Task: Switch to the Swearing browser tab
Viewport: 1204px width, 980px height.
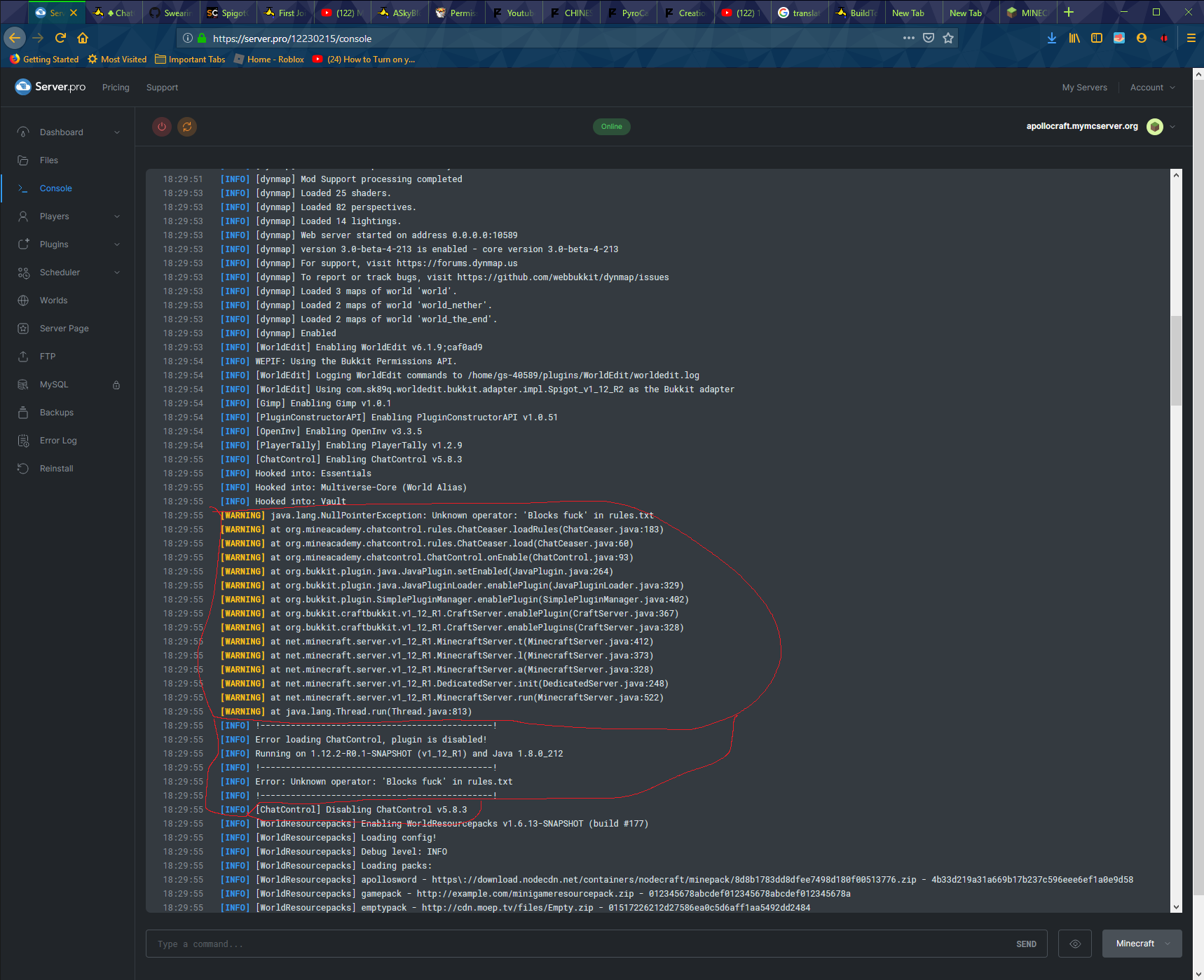Action: click(x=170, y=12)
